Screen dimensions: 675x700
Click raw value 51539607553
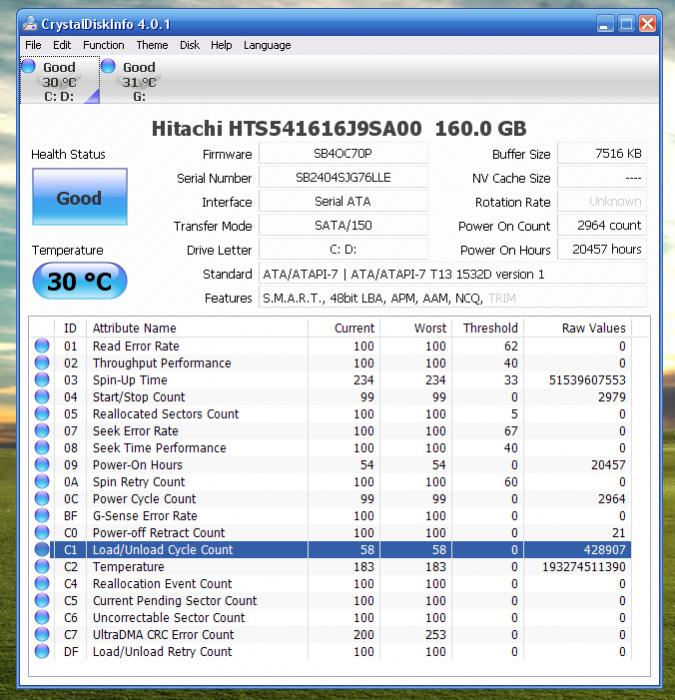587,380
